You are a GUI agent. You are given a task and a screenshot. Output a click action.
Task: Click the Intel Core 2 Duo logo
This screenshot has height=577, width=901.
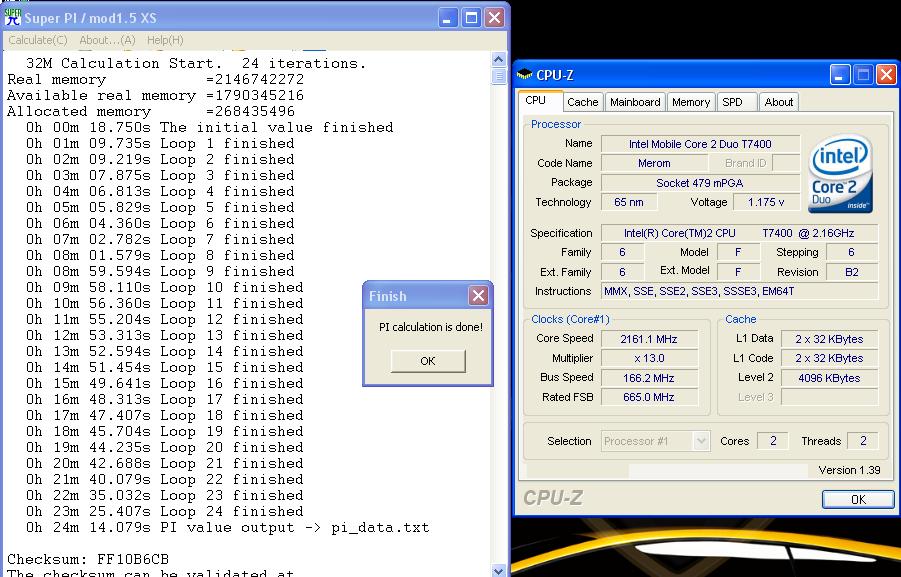(840, 174)
